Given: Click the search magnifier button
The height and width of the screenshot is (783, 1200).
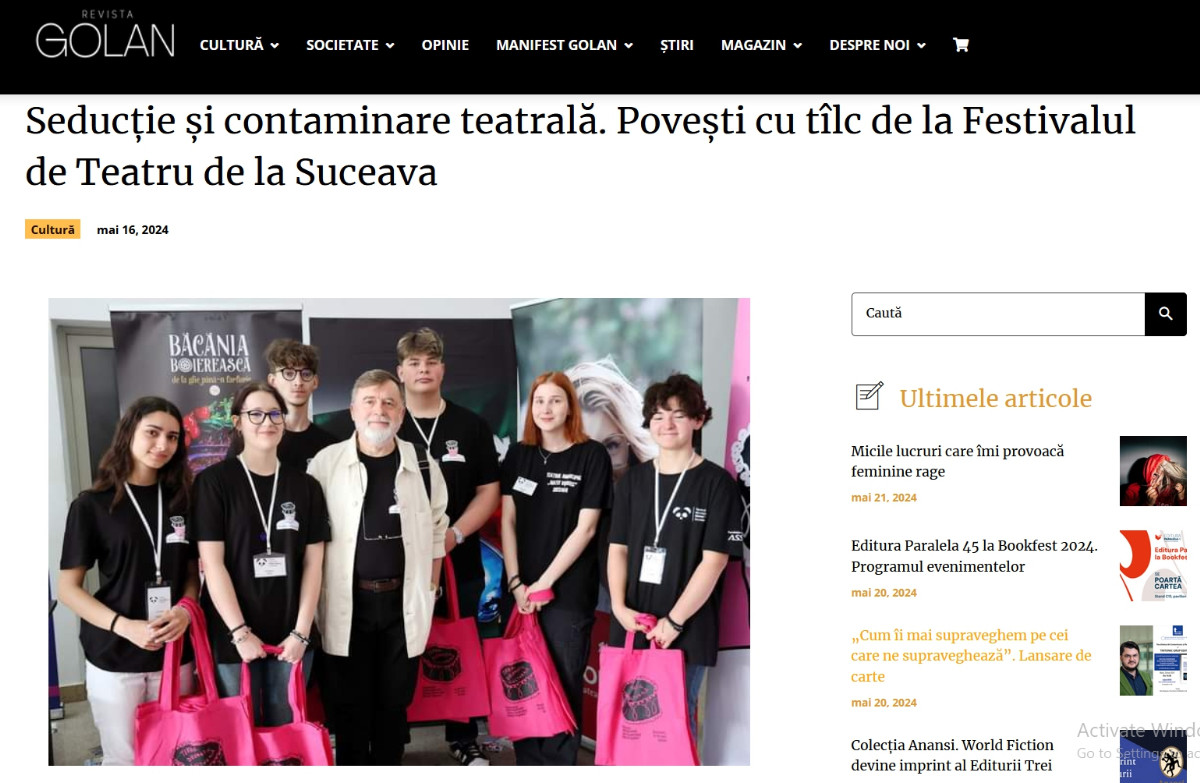Looking at the screenshot, I should tap(1166, 314).
